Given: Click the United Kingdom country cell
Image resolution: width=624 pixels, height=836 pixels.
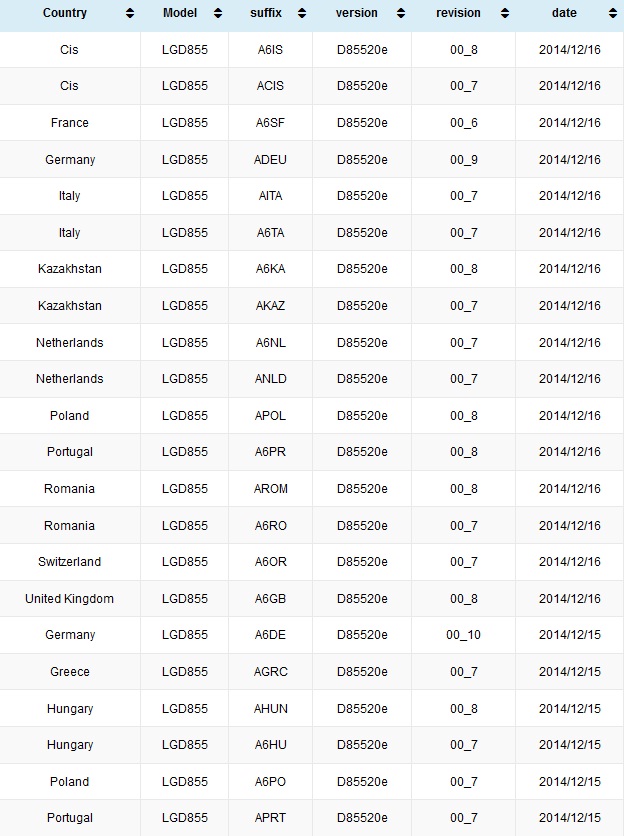Looking at the screenshot, I should (70, 598).
